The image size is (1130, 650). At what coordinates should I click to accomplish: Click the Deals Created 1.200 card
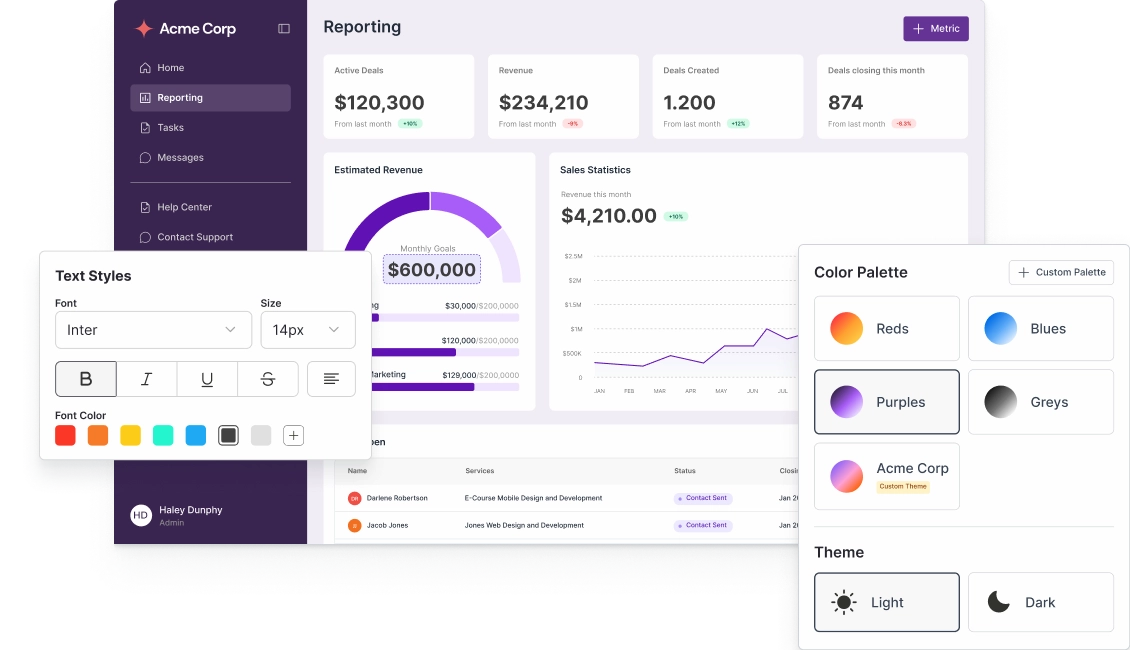point(728,97)
